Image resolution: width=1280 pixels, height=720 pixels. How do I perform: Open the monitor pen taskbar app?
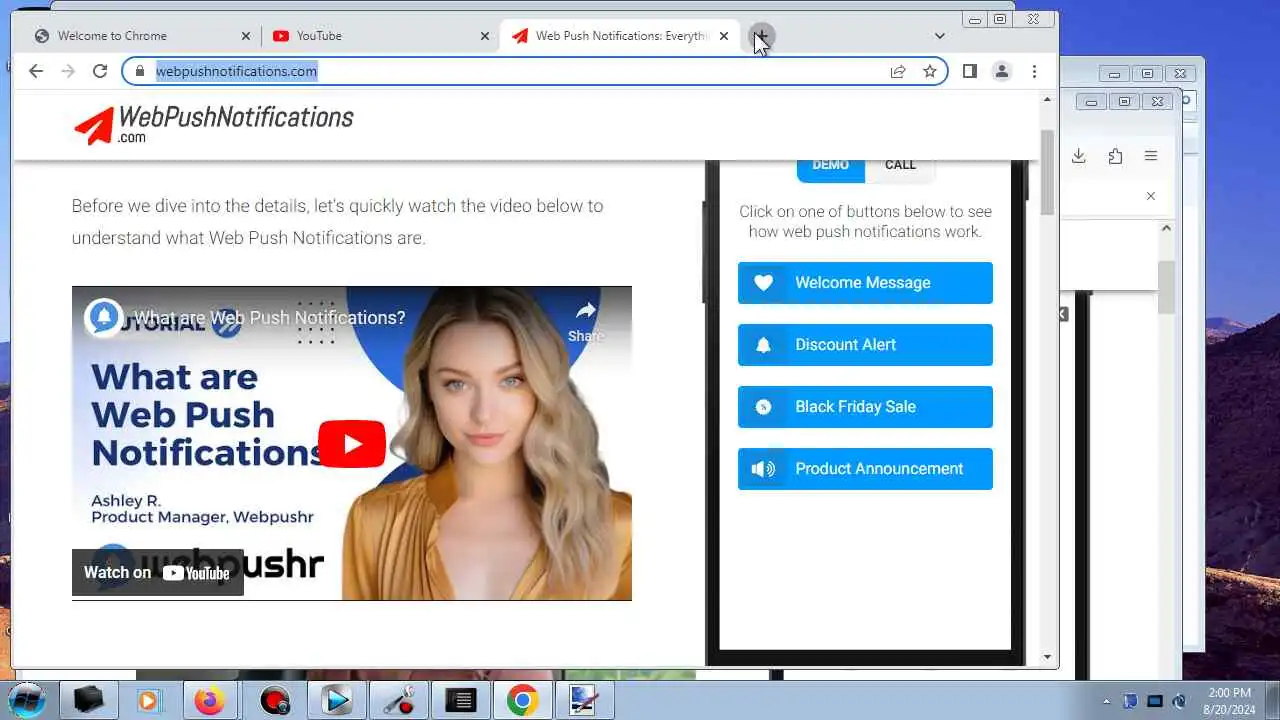click(x=584, y=701)
